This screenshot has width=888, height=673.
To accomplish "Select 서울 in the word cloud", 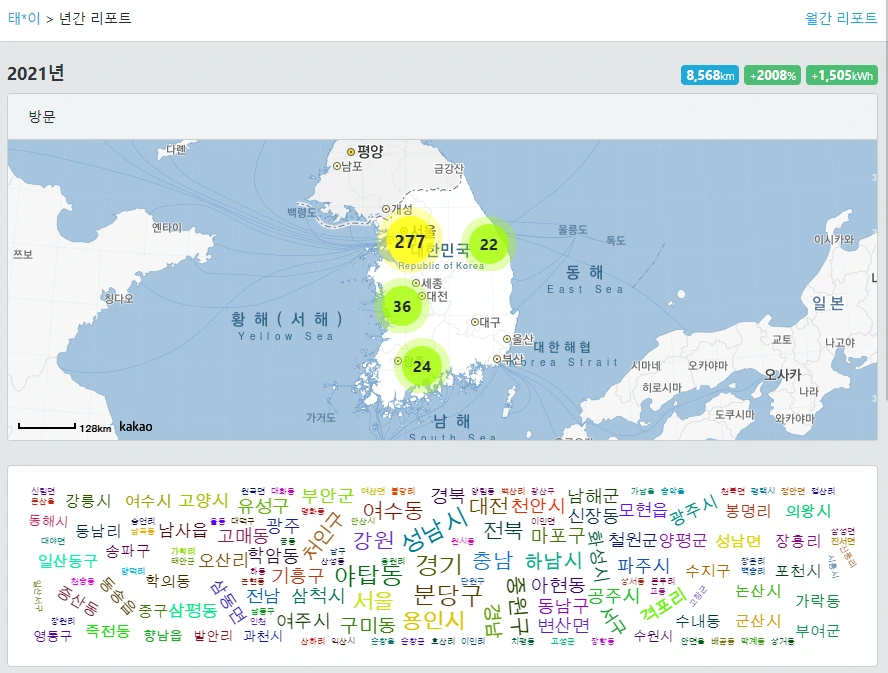I will (373, 599).
